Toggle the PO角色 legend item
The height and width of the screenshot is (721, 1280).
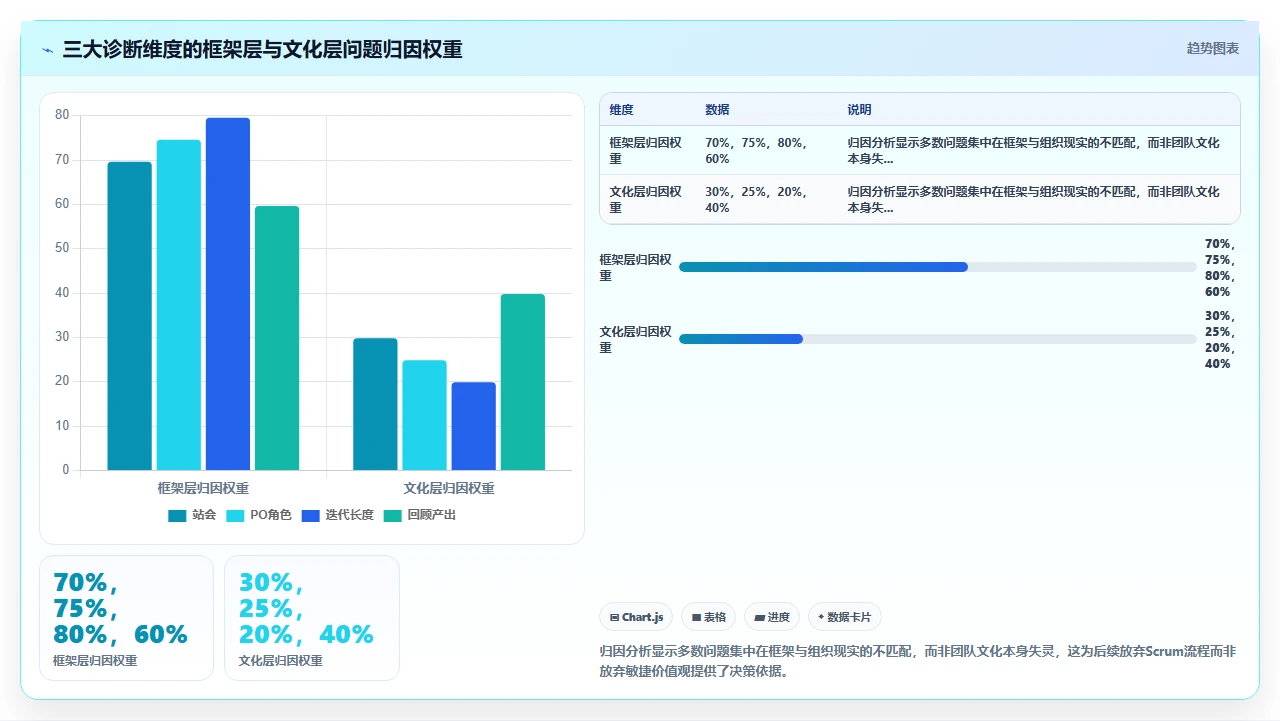(259, 515)
